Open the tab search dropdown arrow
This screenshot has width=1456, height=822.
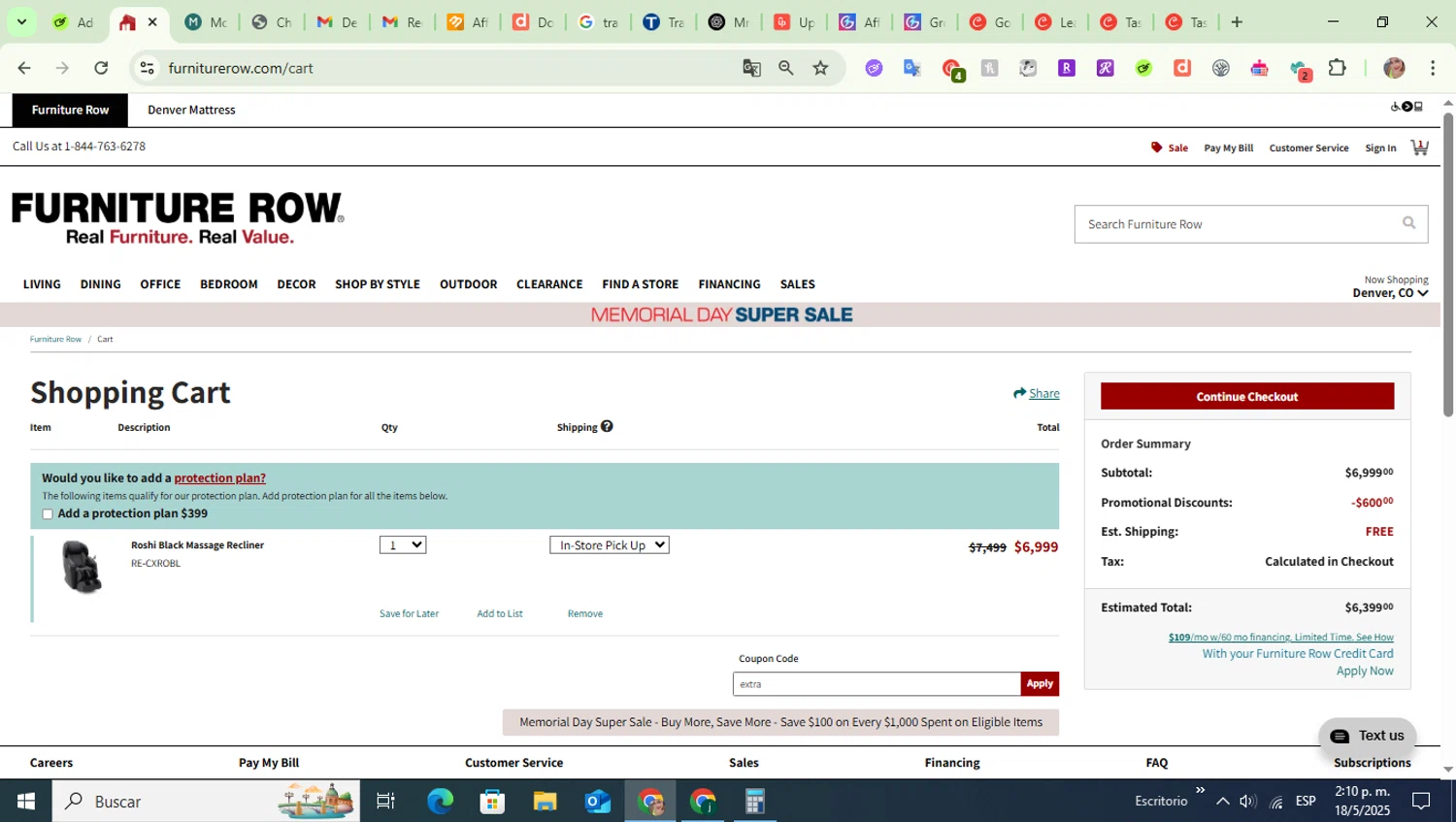(21, 22)
